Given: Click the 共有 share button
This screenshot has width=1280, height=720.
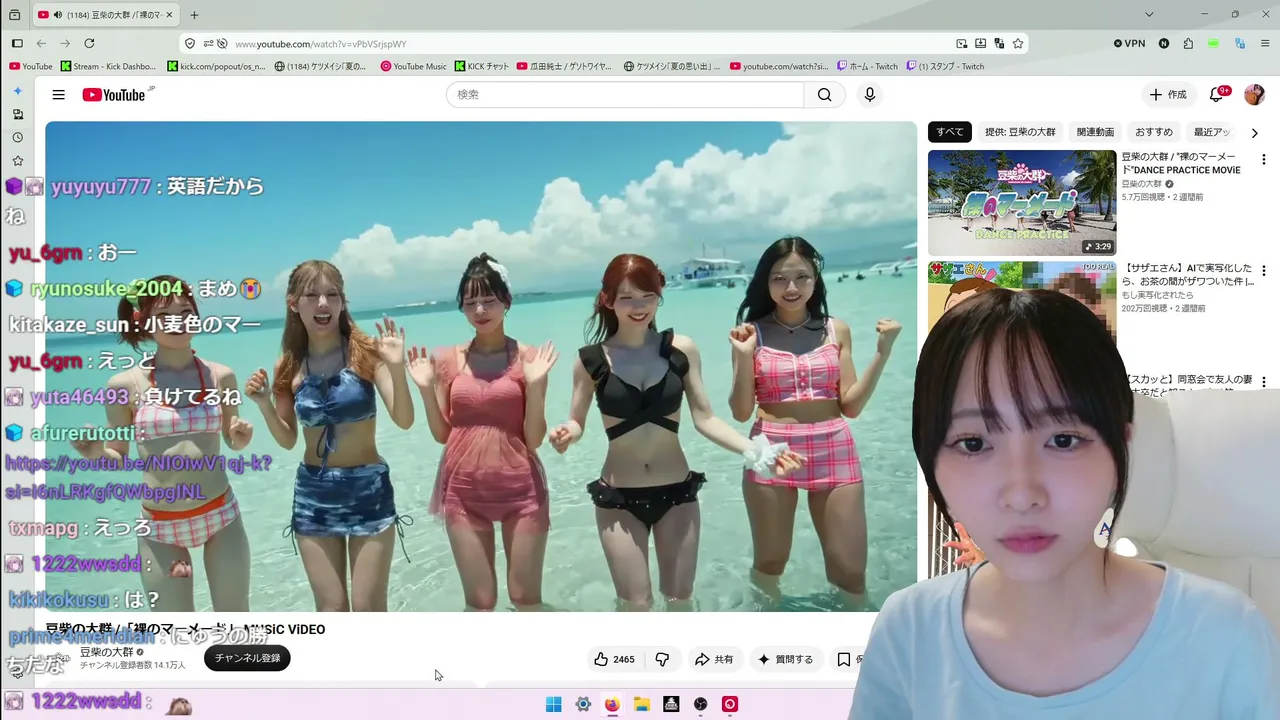Looking at the screenshot, I should click(714, 659).
